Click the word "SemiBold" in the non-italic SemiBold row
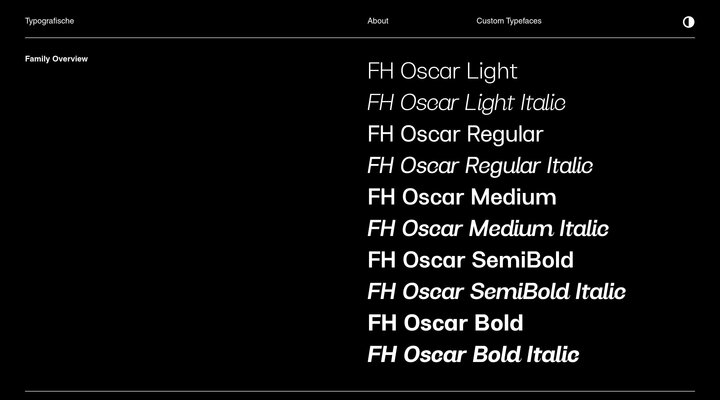720x400 pixels. tap(522, 260)
